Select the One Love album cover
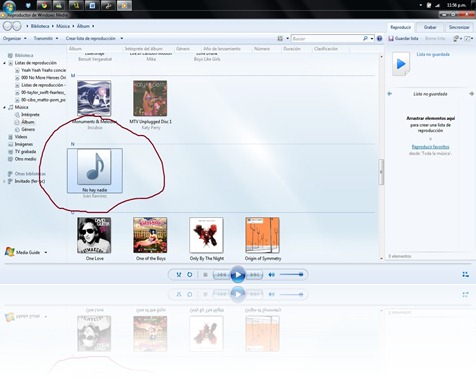Image resolution: width=476 pixels, height=378 pixels. [94, 235]
